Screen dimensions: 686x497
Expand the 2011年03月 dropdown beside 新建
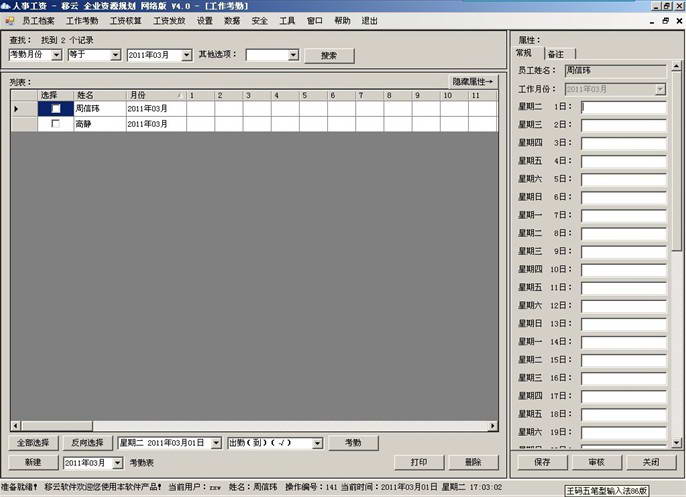(x=118, y=463)
